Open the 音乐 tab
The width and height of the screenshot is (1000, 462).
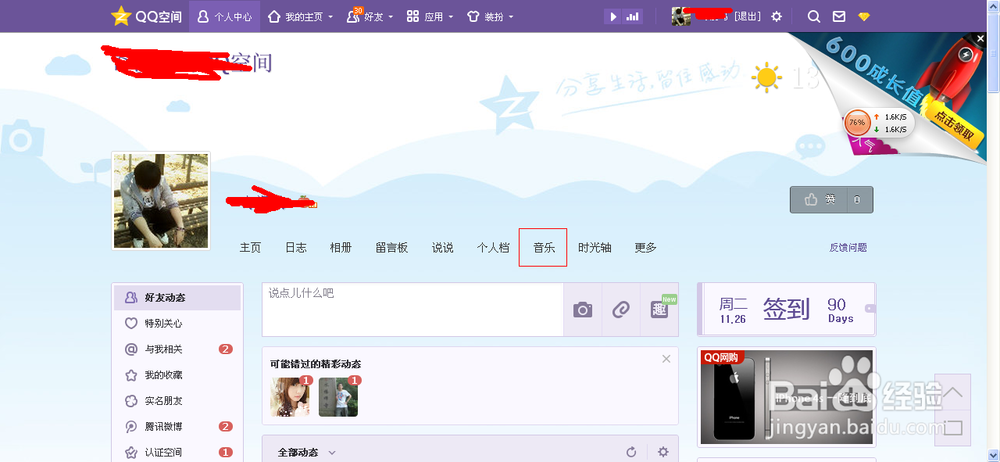pos(543,248)
